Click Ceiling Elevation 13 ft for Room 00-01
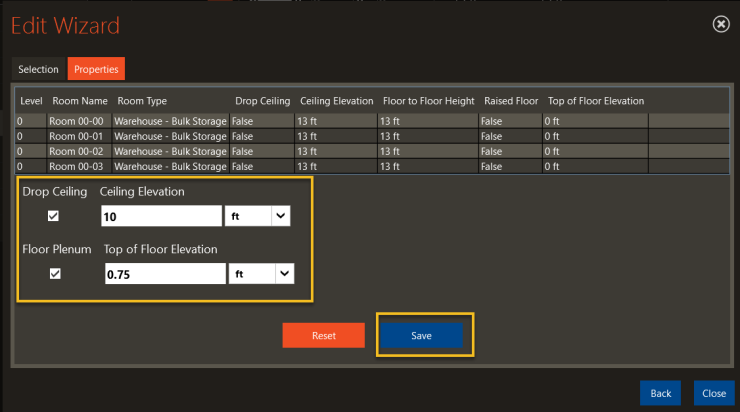Screen dimensions: 740x412 point(336,136)
